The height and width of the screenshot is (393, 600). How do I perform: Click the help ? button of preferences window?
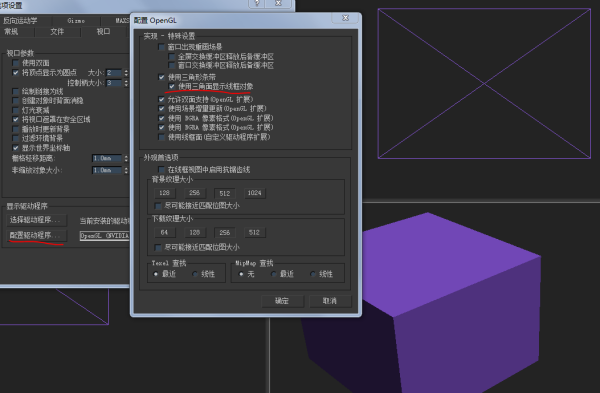[x=257, y=3]
